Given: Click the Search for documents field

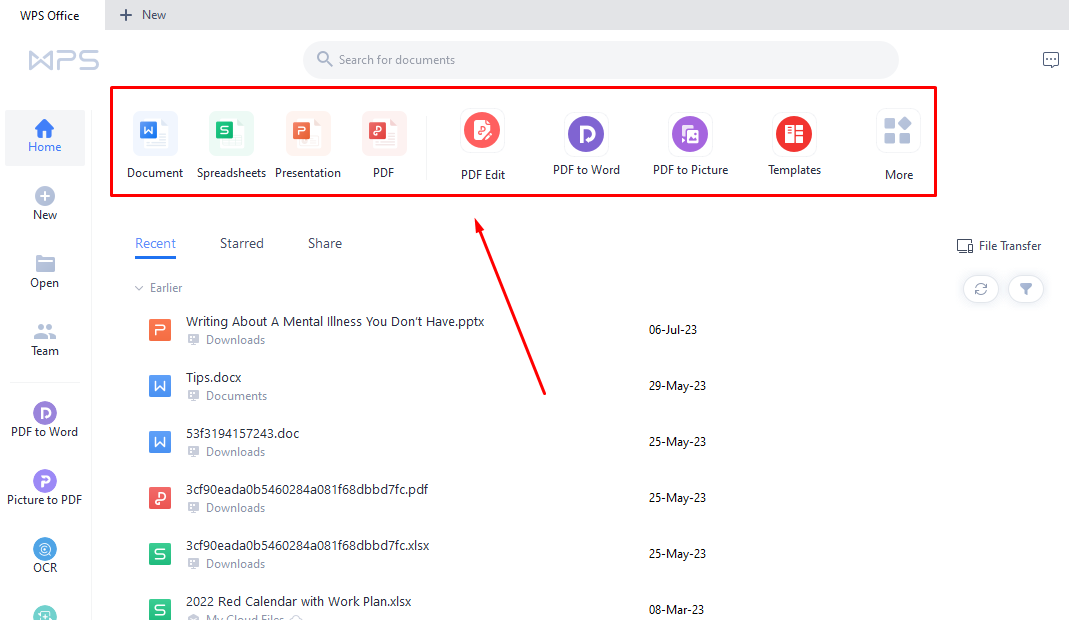Looking at the screenshot, I should point(600,60).
